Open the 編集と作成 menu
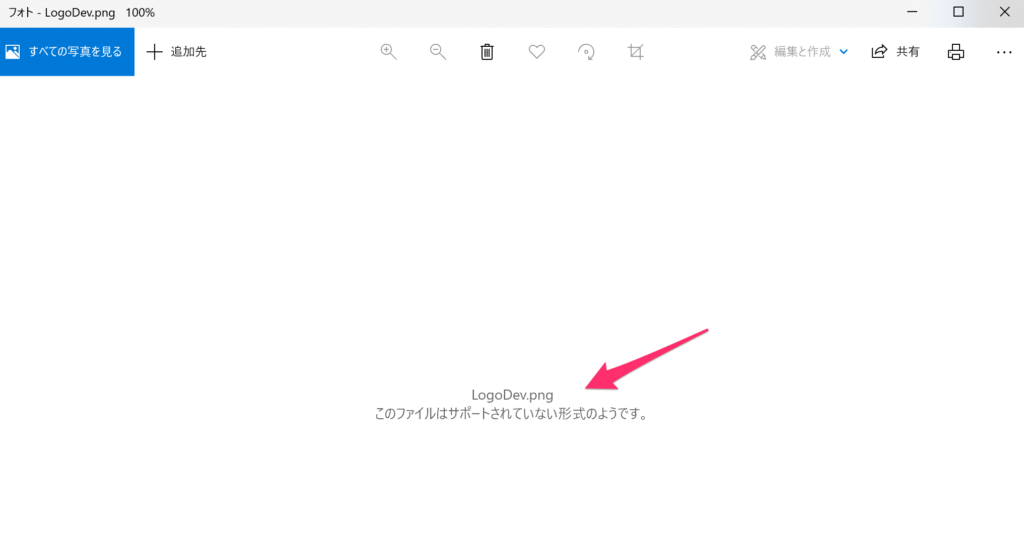Image resolution: width=1024 pixels, height=536 pixels. point(799,52)
